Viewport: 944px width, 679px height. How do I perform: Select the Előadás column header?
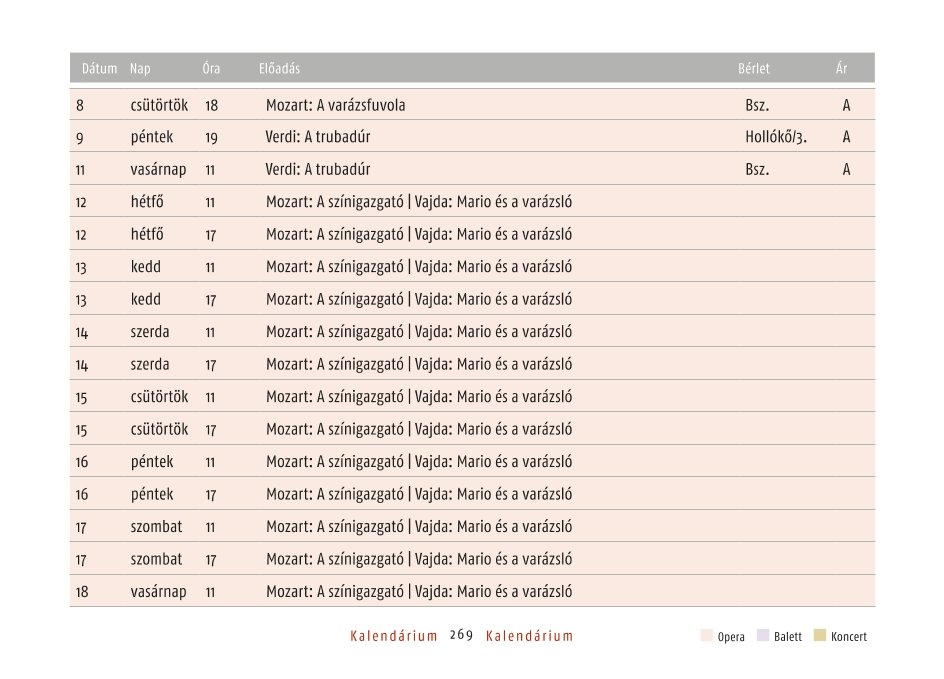tap(279, 68)
